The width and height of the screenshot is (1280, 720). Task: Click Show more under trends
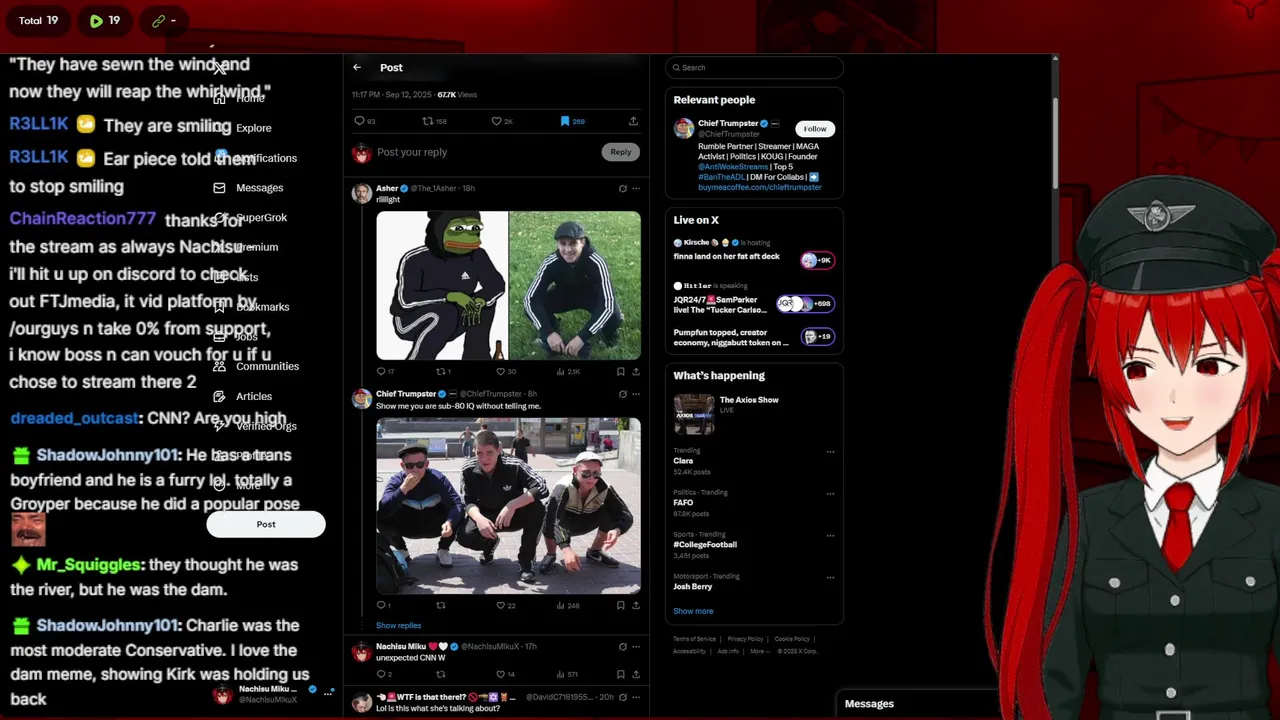pyautogui.click(x=693, y=611)
